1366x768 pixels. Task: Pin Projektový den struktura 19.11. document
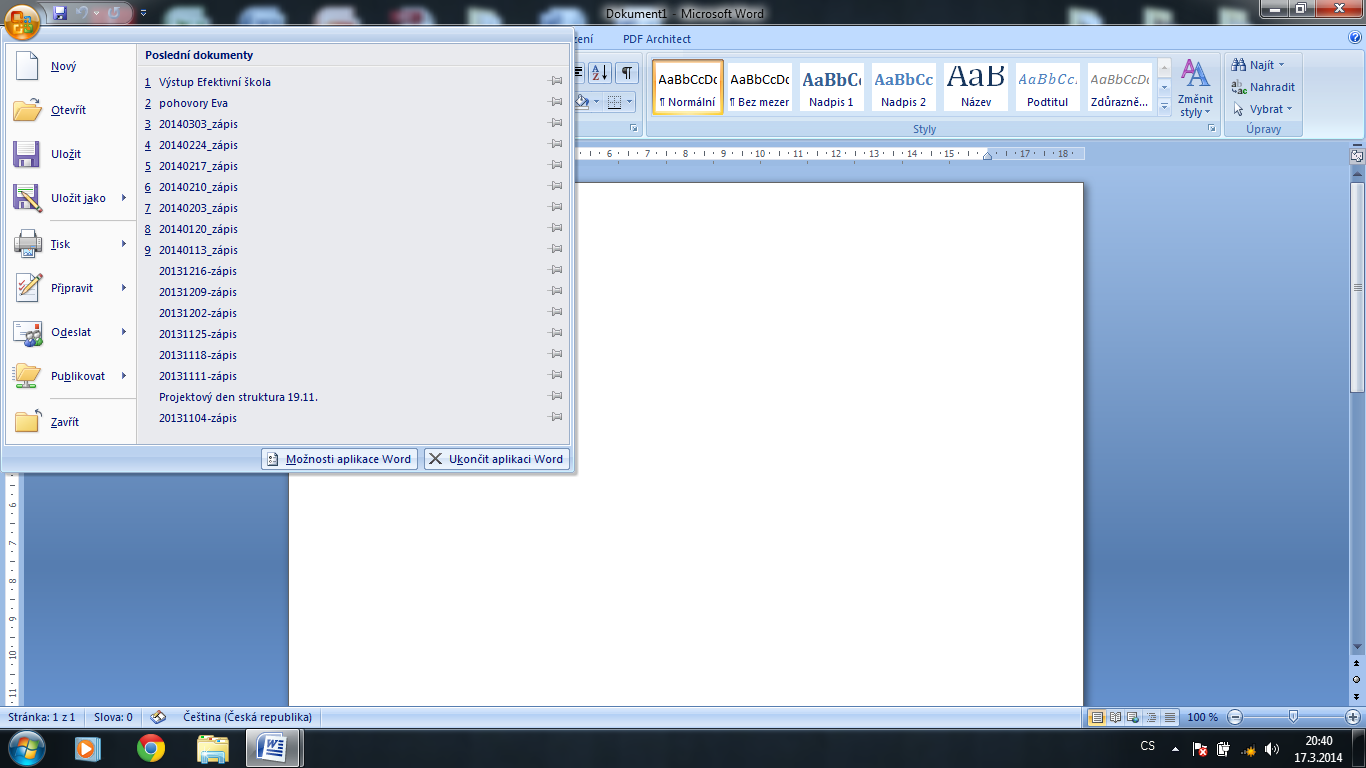coord(556,396)
